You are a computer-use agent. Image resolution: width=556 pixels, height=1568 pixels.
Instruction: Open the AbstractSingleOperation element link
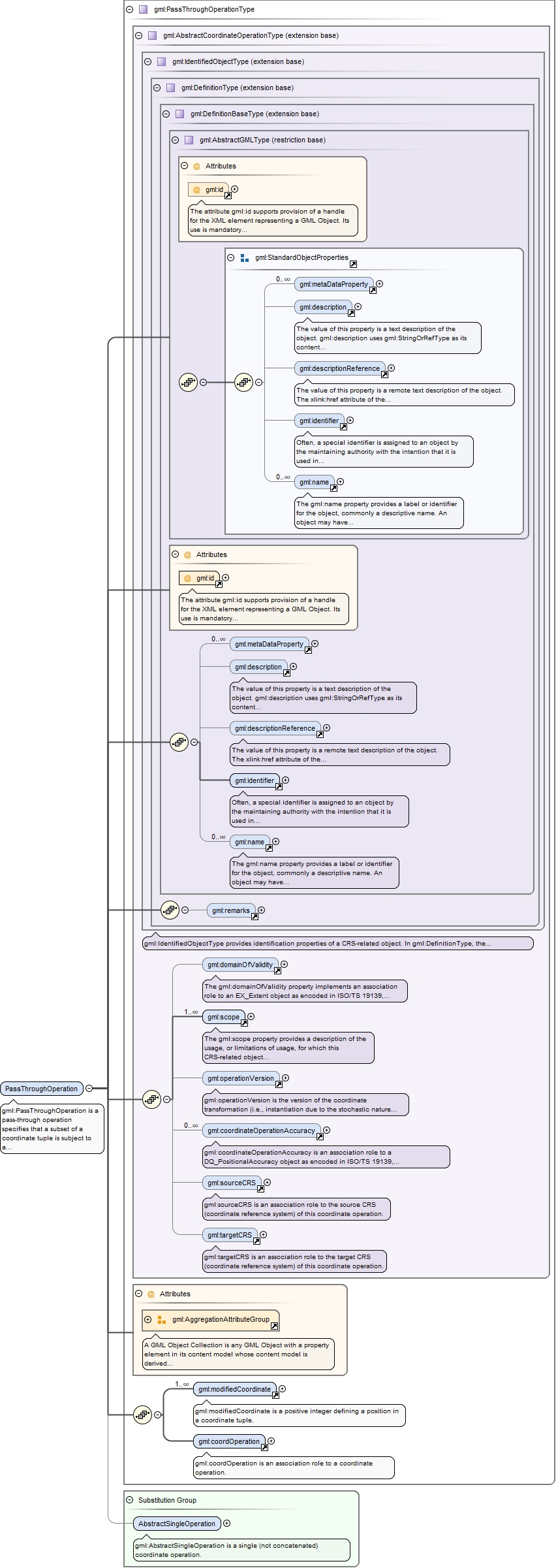177,1524
